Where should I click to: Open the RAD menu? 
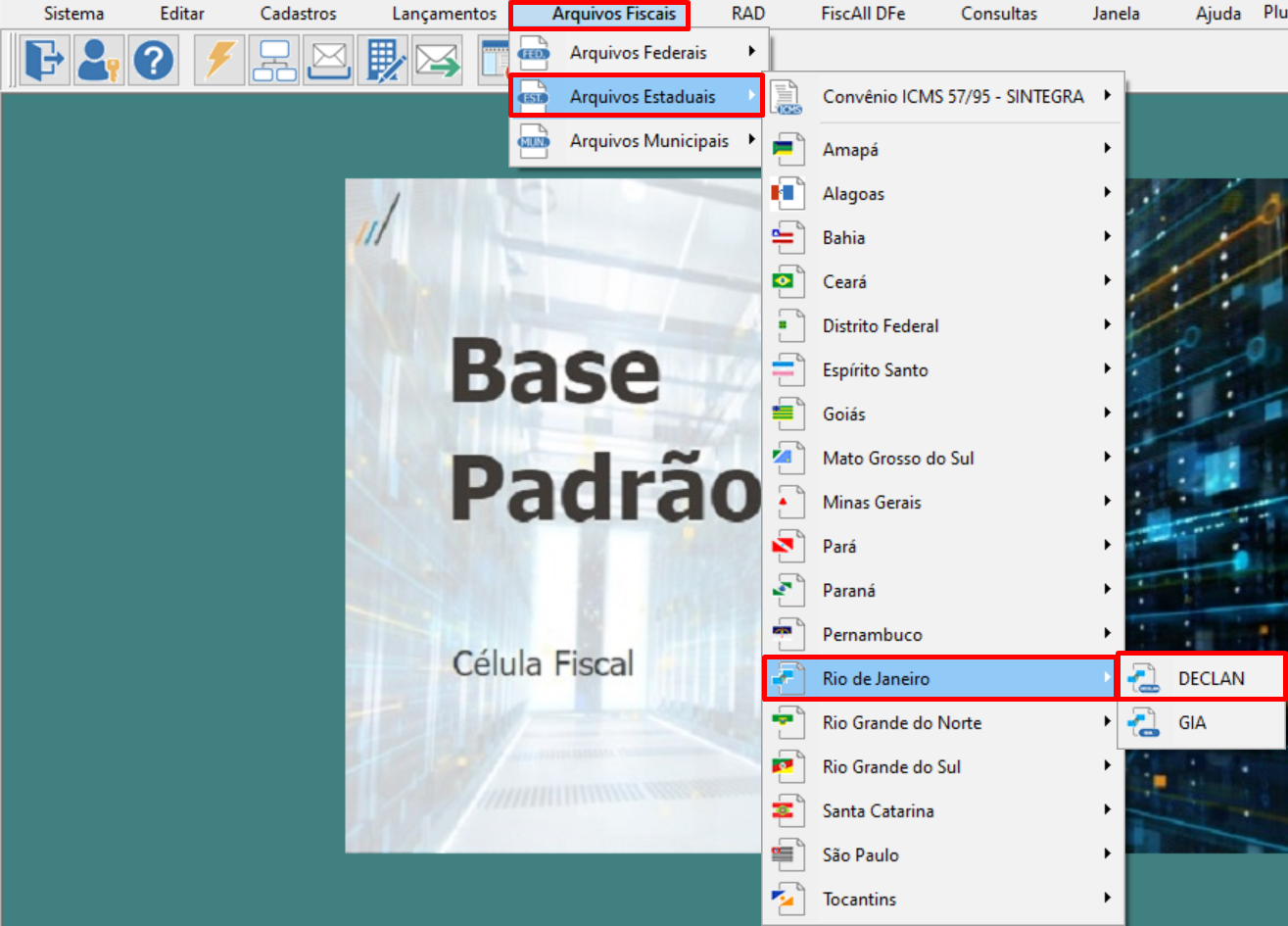tap(748, 14)
